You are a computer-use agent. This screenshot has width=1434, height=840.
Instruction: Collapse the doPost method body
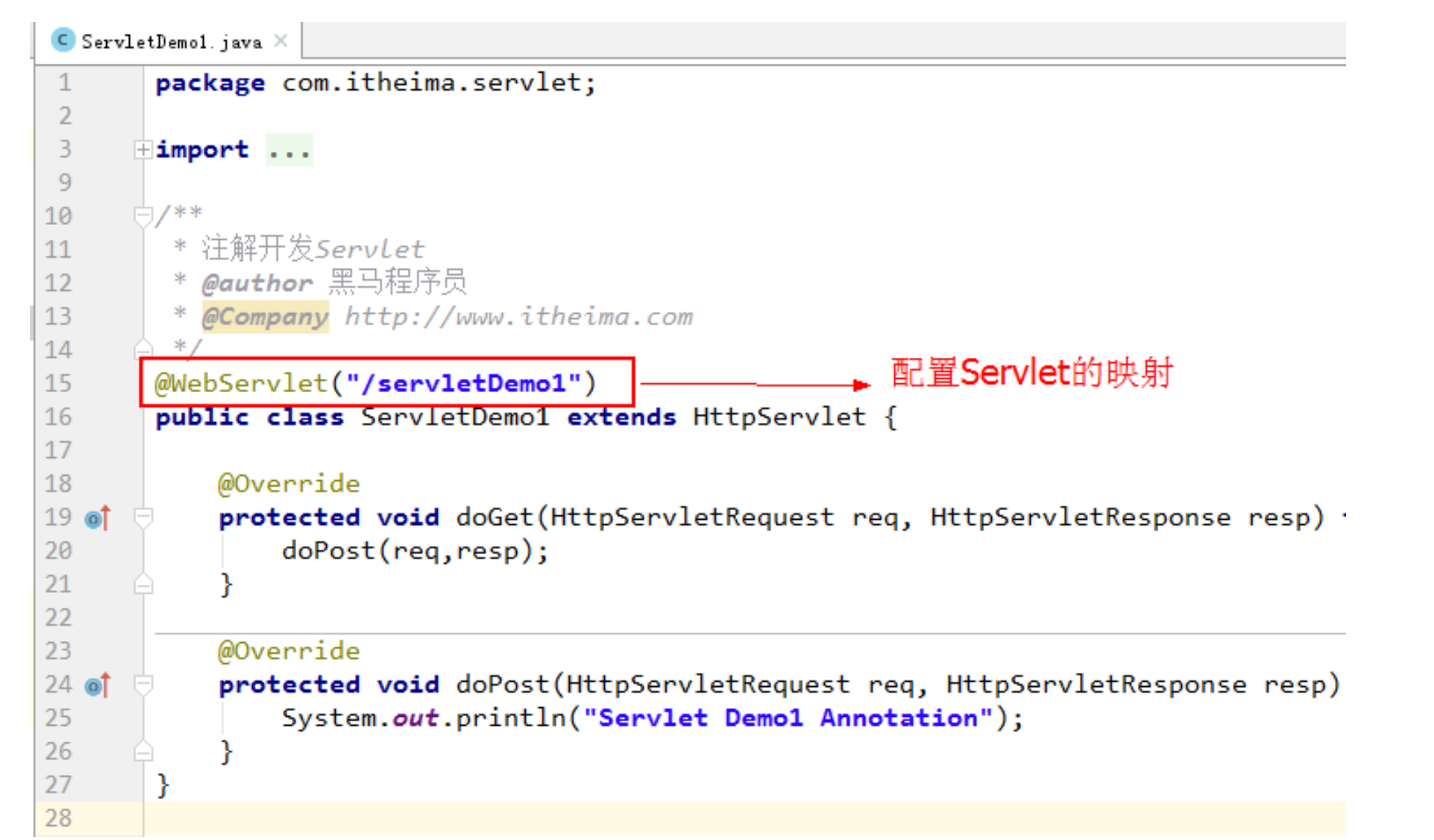(x=143, y=685)
